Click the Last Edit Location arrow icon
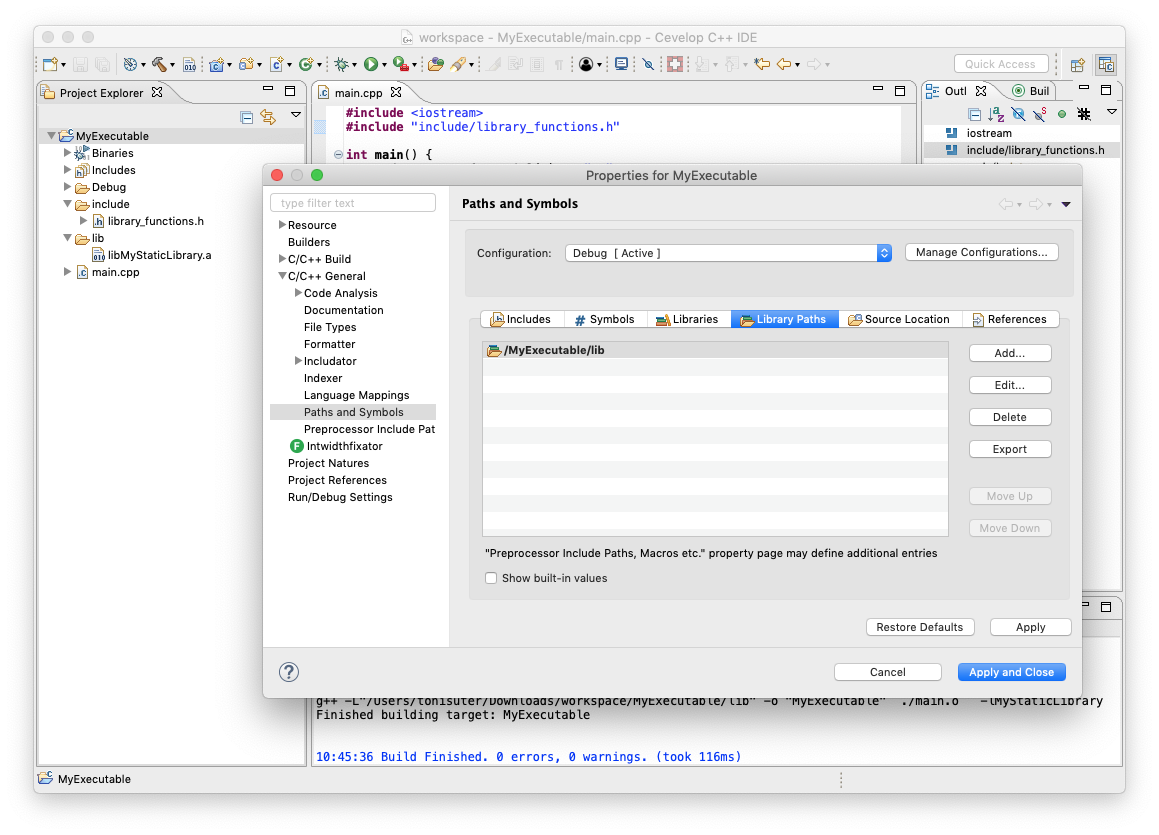The image size is (1159, 835). (x=761, y=64)
